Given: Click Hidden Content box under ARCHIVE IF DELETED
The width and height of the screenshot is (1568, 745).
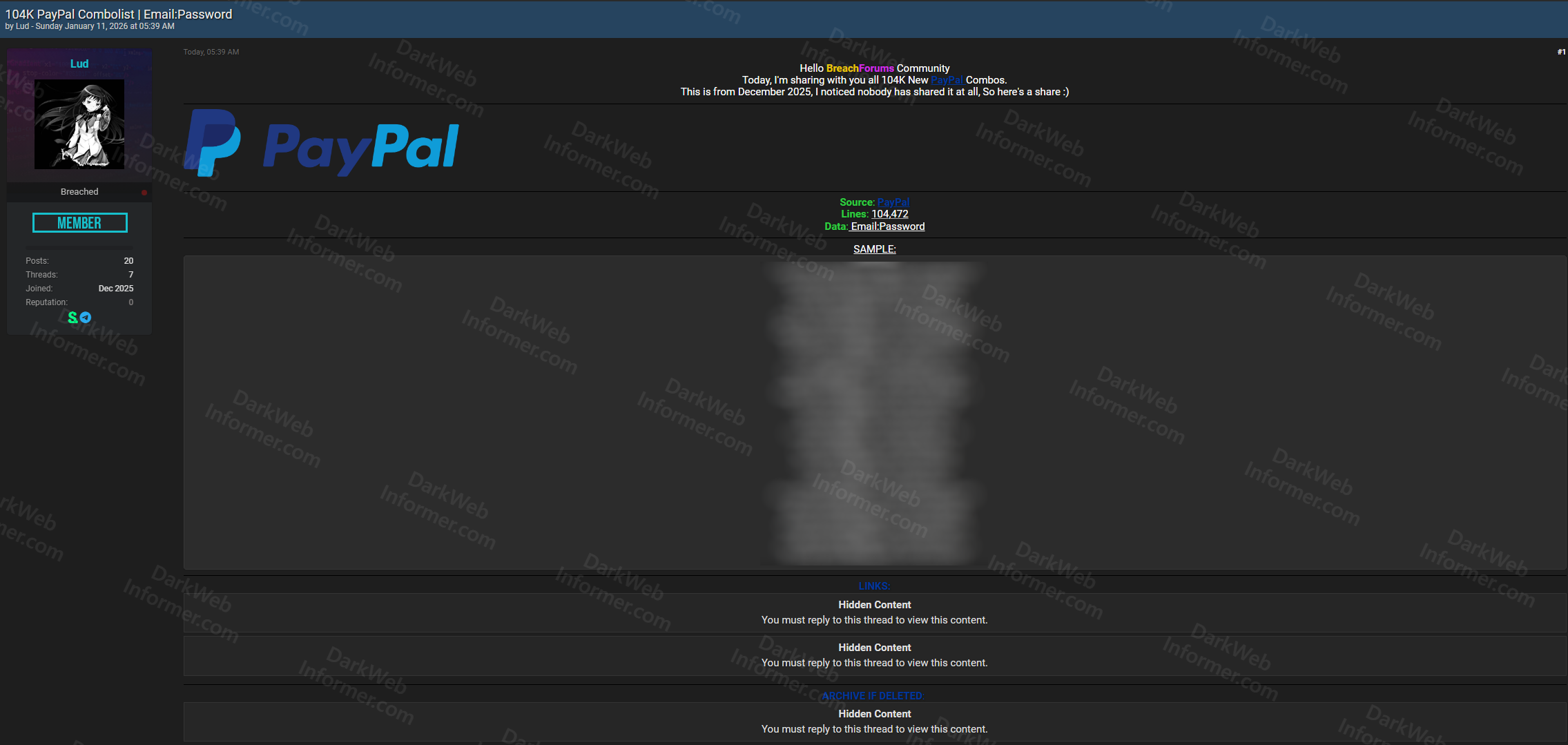Looking at the screenshot, I should [874, 722].
